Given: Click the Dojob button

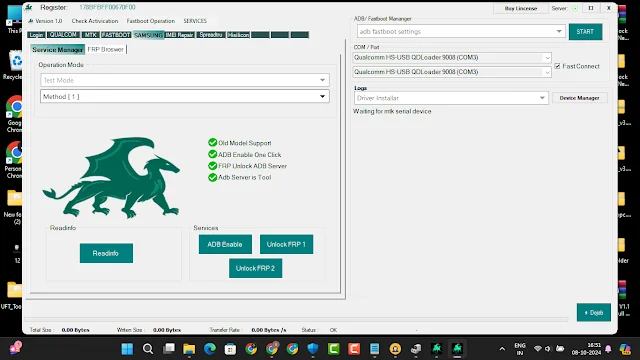Looking at the screenshot, I should 594,312.
